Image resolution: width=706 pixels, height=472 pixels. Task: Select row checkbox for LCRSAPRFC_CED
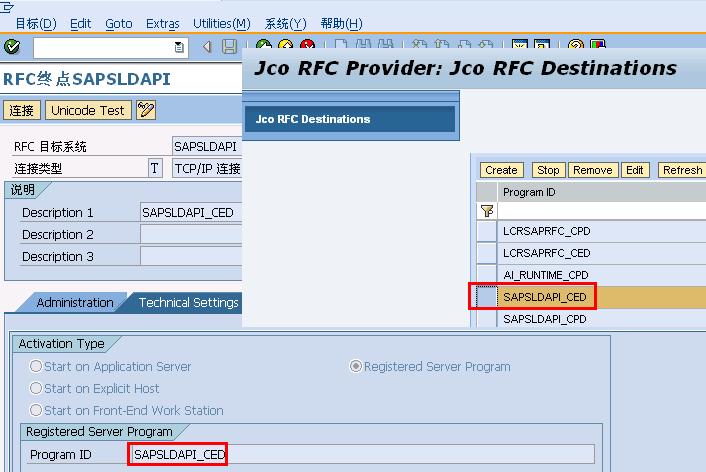tap(487, 253)
